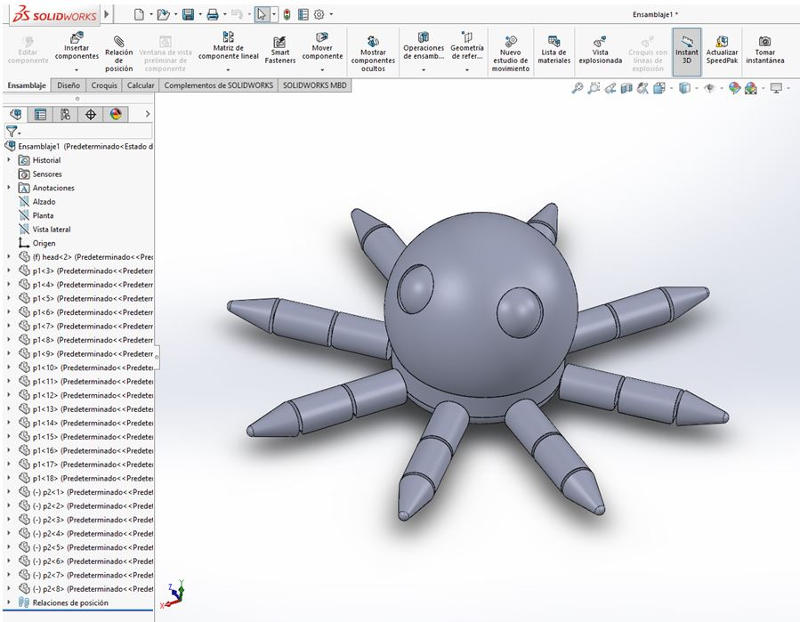Expand the SOLIDWORKS logo menu arrow
The image size is (800, 622).
coord(107,14)
